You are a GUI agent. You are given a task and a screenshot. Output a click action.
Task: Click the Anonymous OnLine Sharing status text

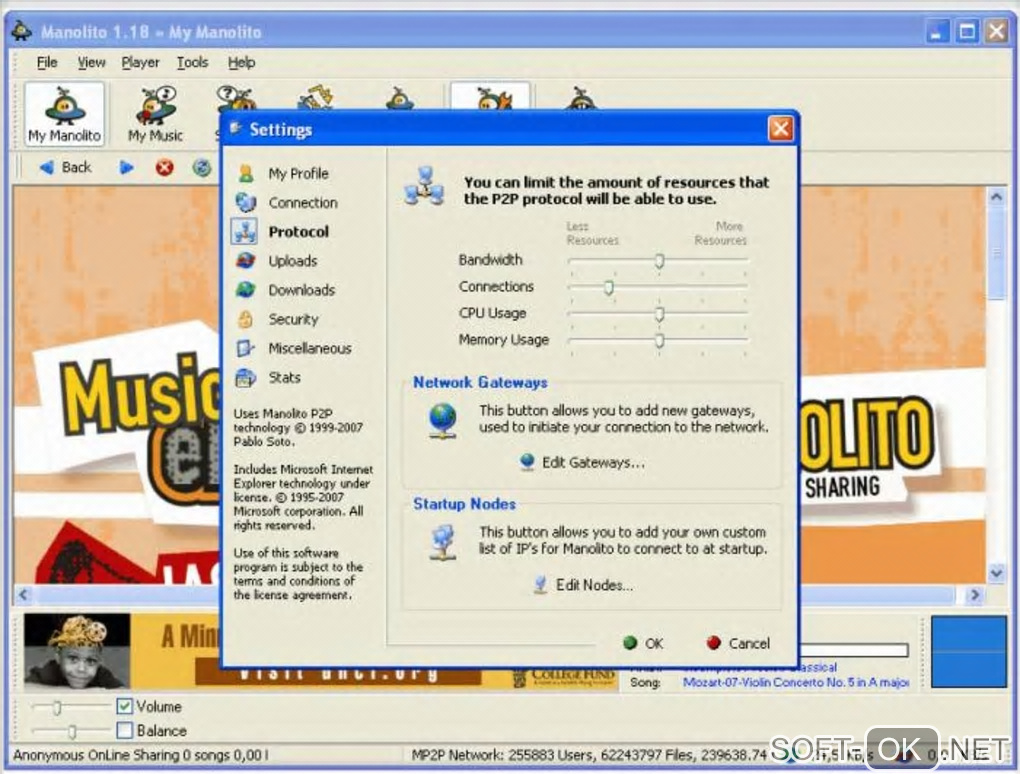(x=141, y=755)
